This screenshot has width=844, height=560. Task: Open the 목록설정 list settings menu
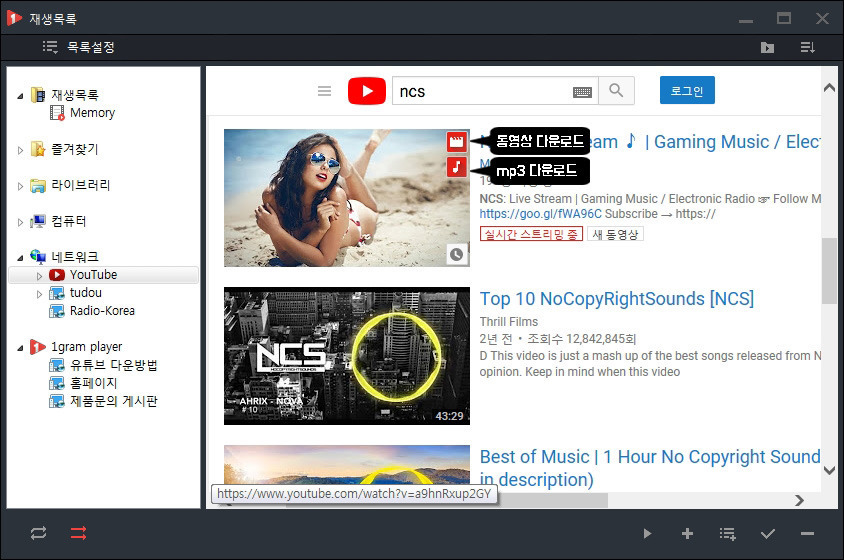tap(79, 47)
